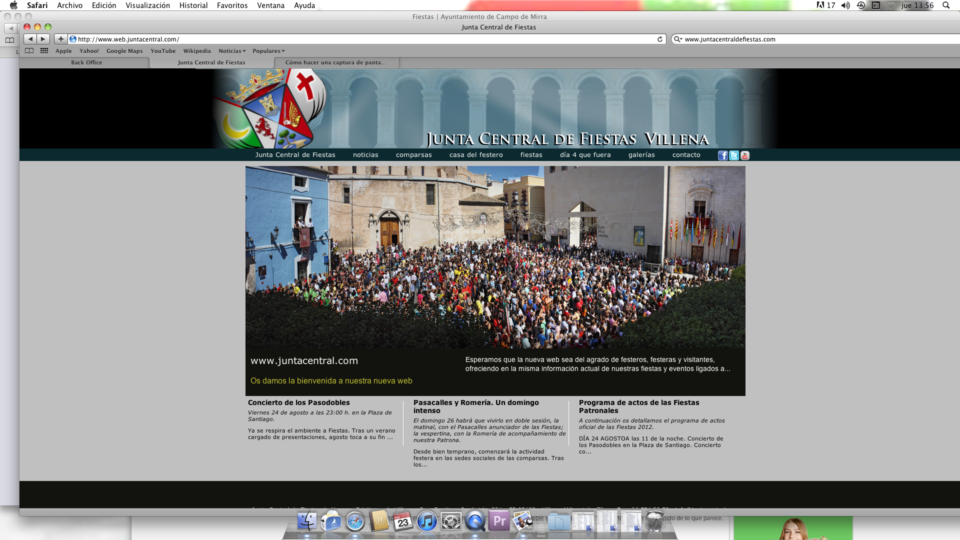Expand the Noticias bookmarks dropdown

(232, 51)
